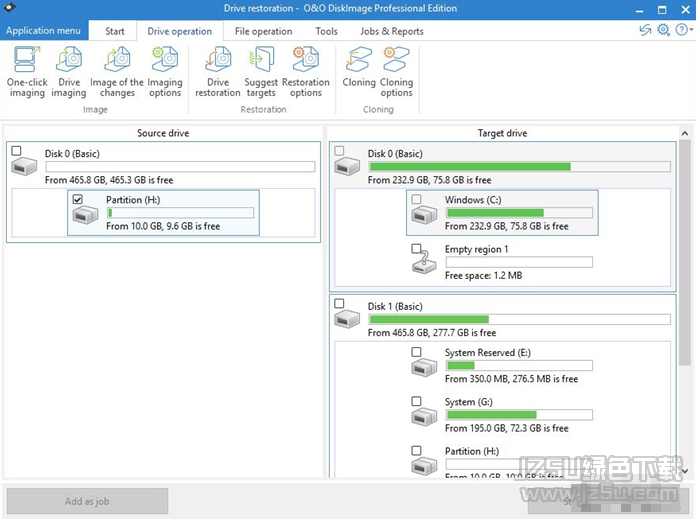Check target Partition (H:) checkbox
This screenshot has height=520, width=696.
(416, 451)
